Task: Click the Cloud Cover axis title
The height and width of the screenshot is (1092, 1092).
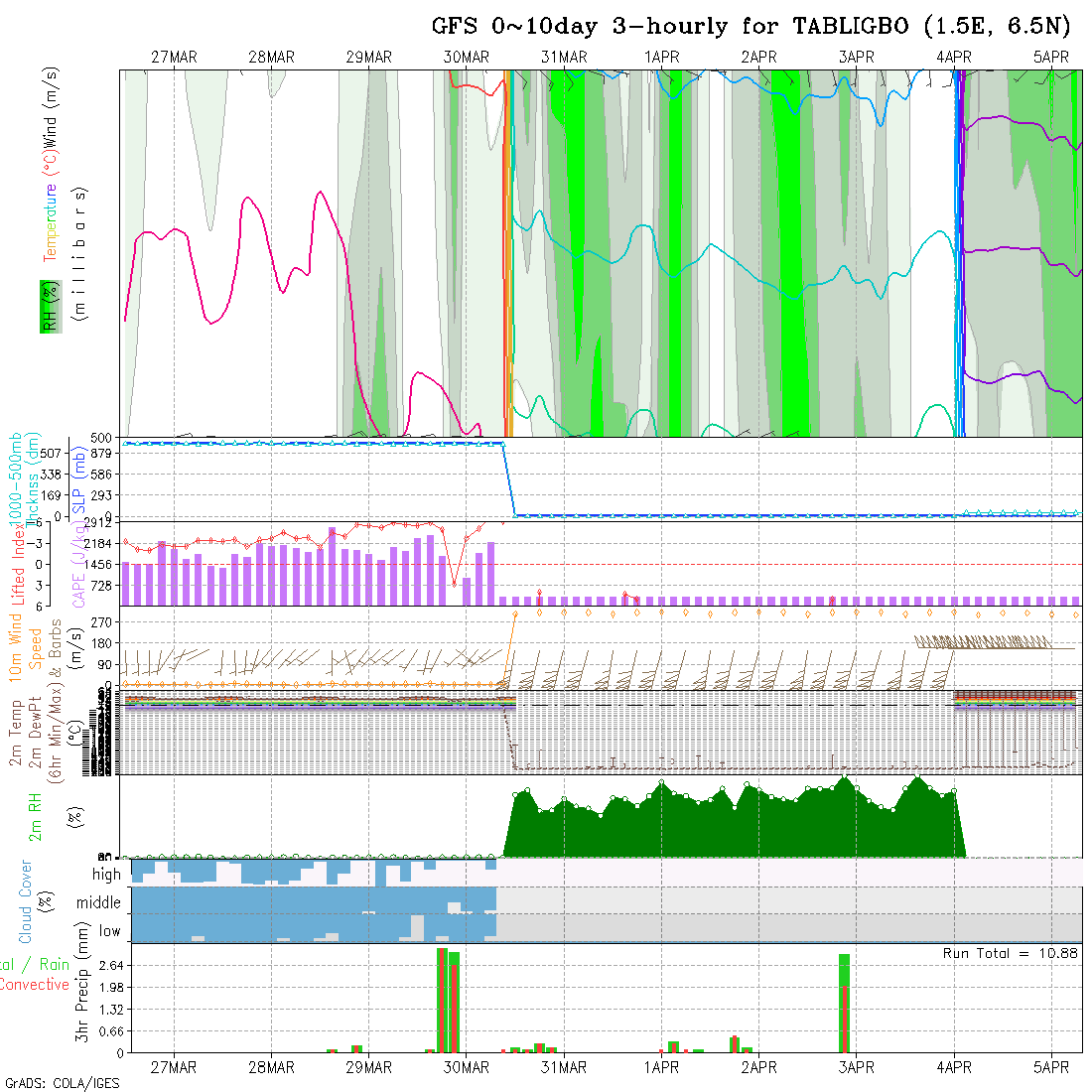Action: pos(27,901)
